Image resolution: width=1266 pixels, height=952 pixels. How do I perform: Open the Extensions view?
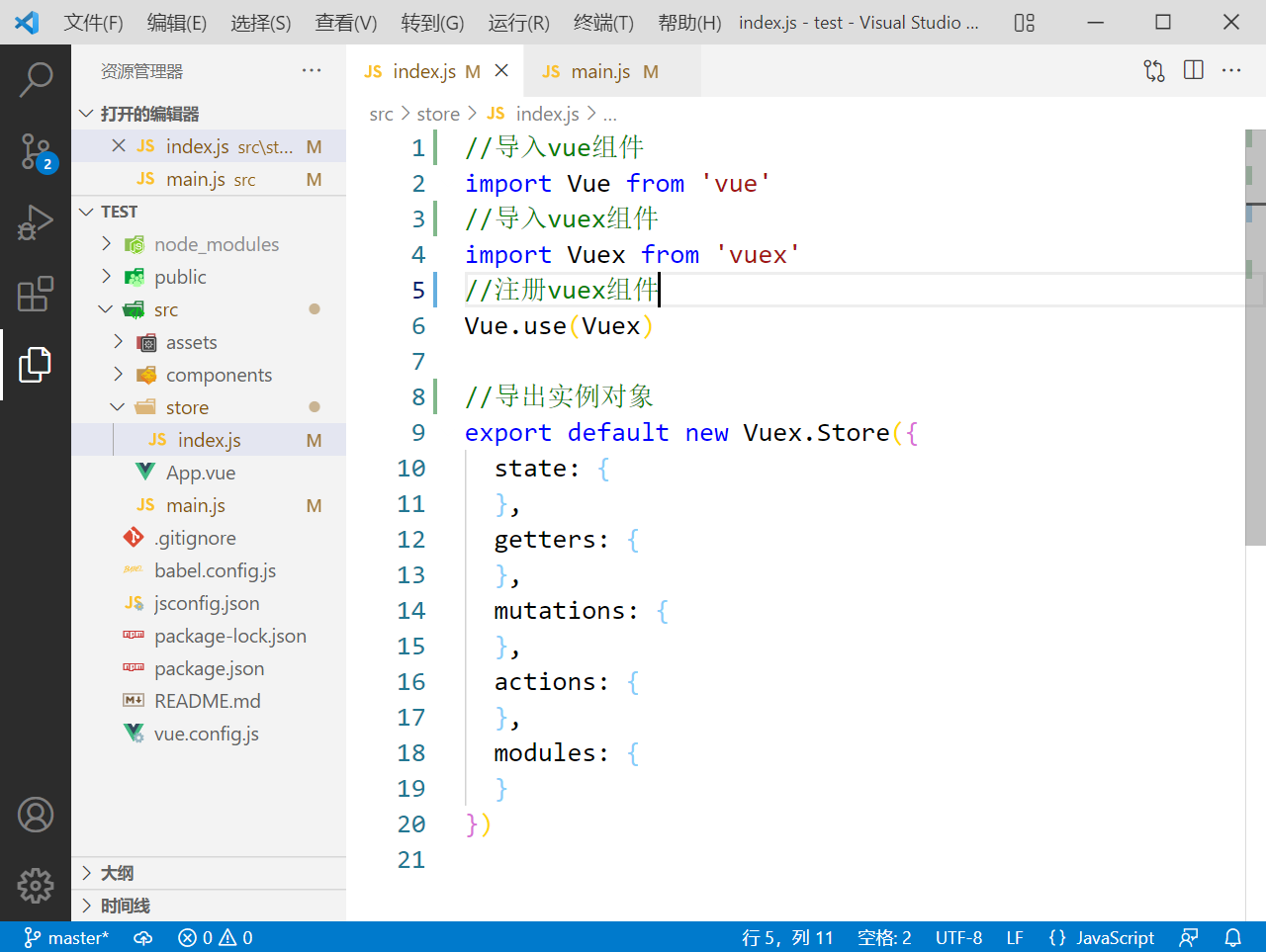tap(36, 294)
